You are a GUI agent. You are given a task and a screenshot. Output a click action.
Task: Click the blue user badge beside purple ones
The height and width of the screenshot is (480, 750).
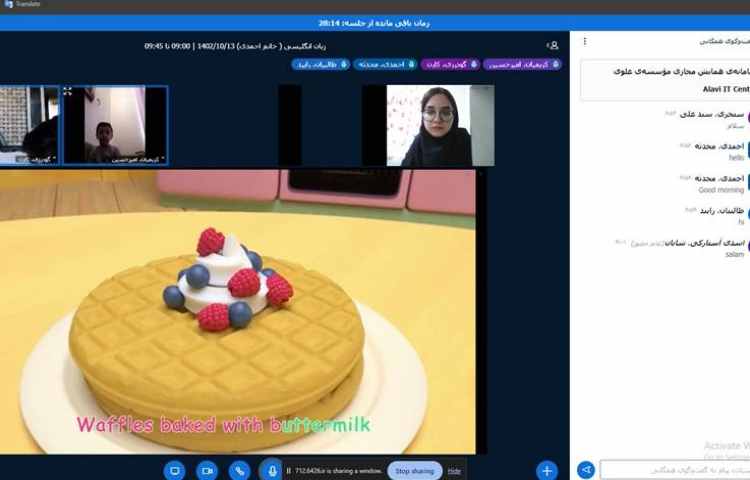coord(379,64)
